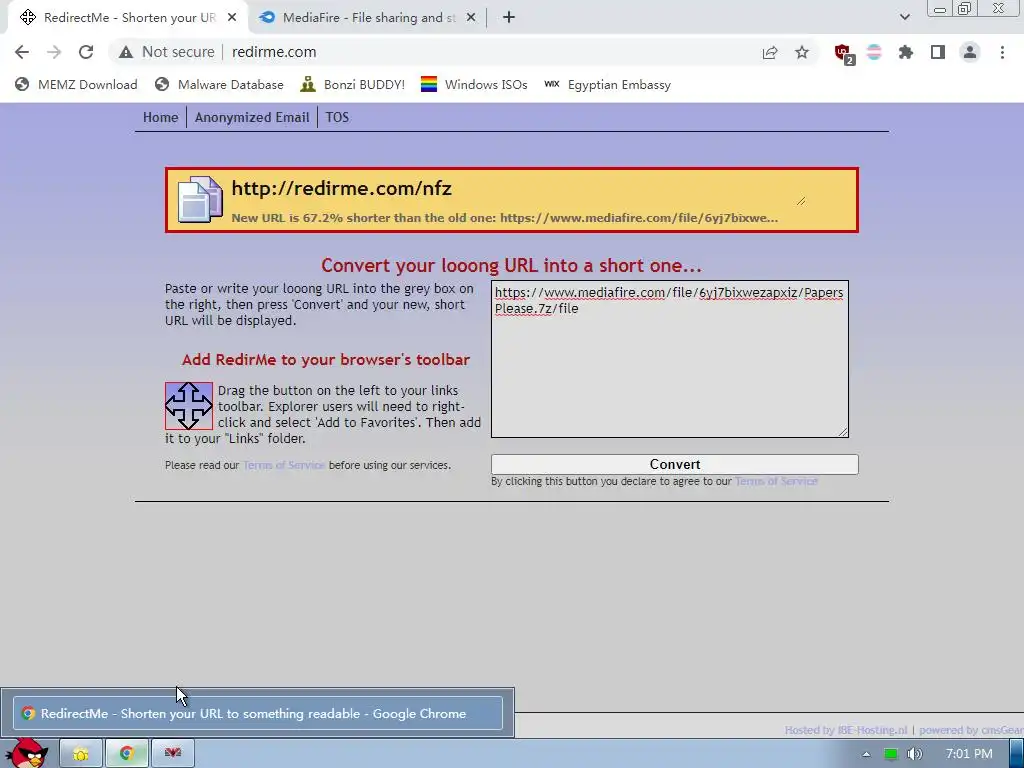Select the Chrome taskbar icon
Screen dimensions: 1024x768
127,754
